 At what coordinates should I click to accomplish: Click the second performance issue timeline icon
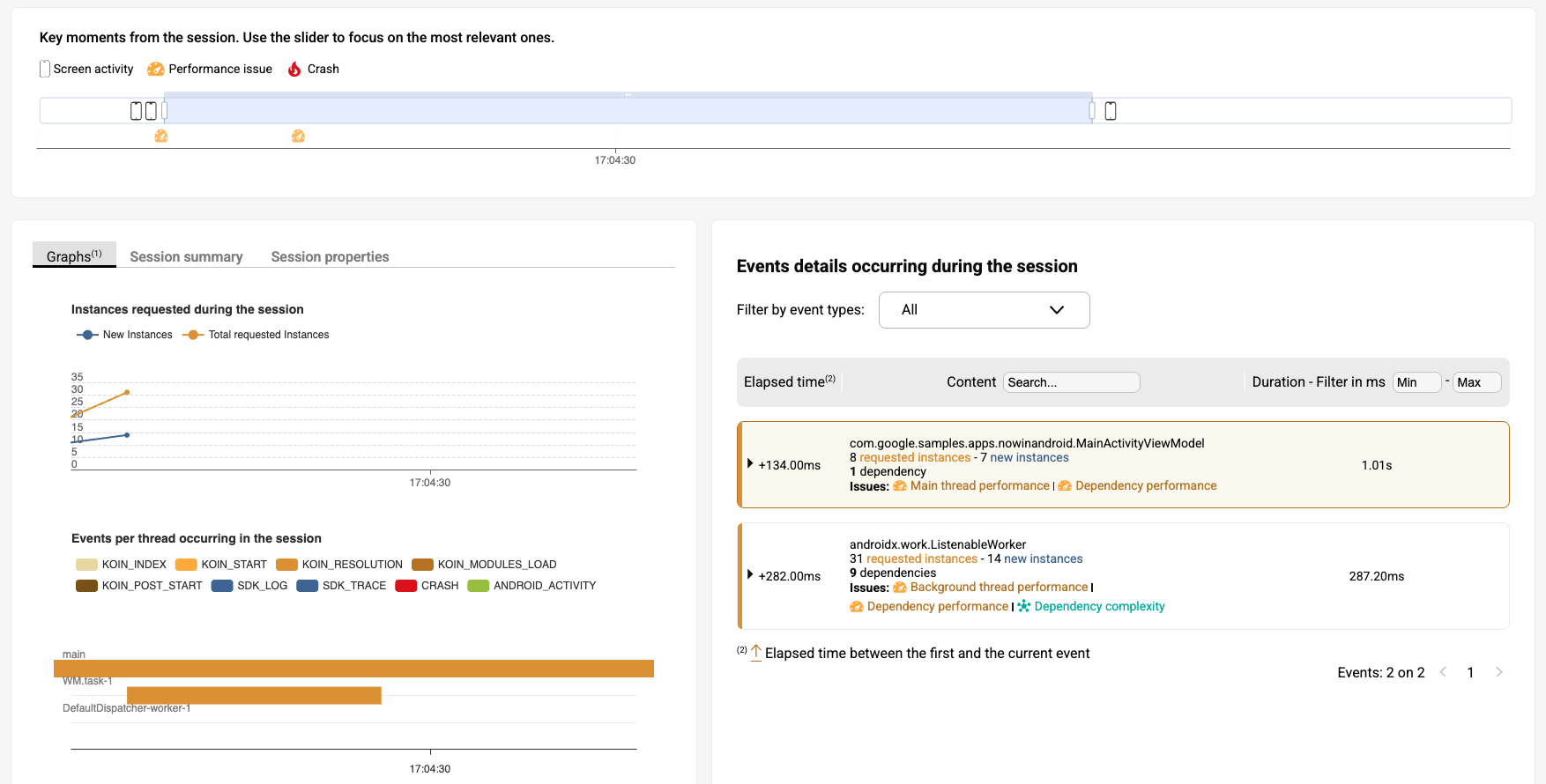pyautogui.click(x=298, y=137)
